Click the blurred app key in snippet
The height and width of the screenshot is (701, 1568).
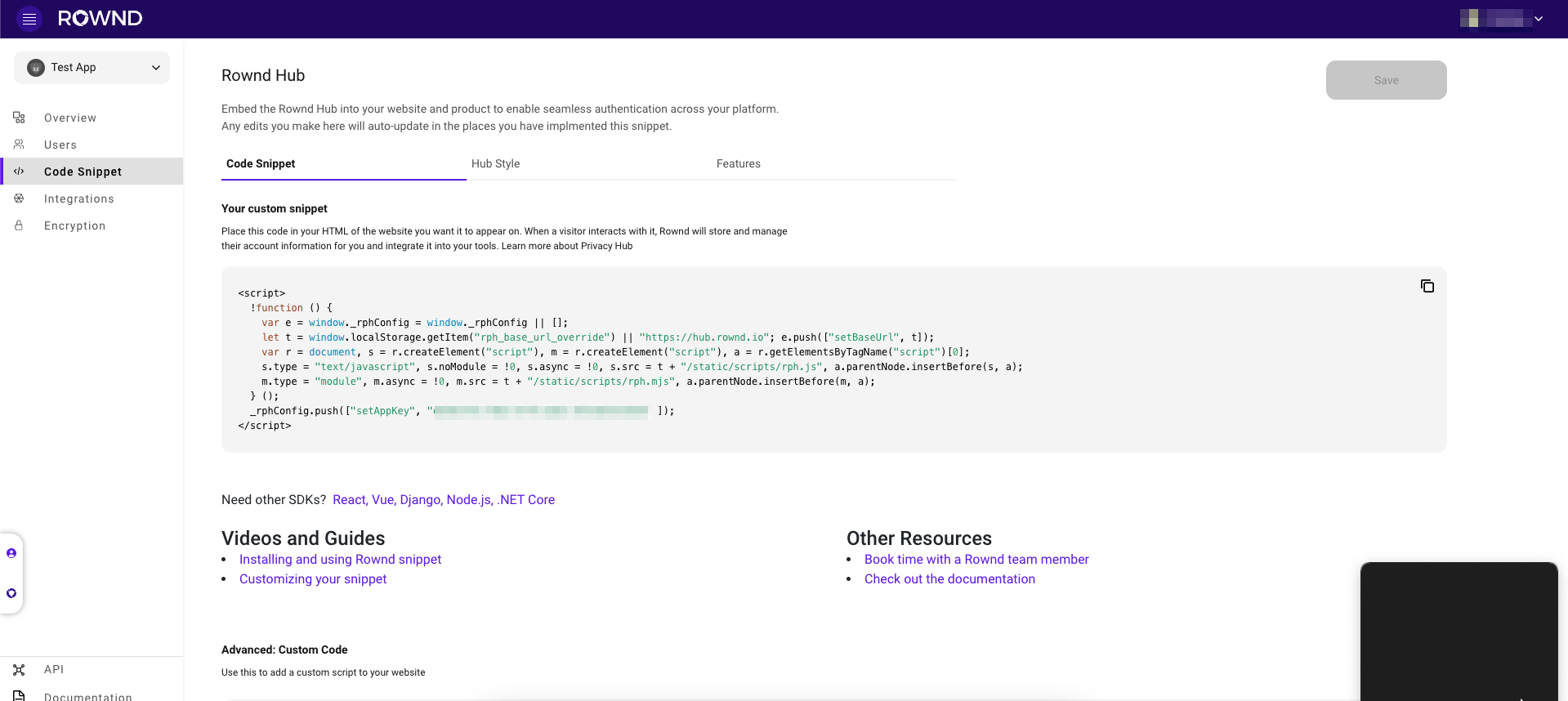(541, 411)
